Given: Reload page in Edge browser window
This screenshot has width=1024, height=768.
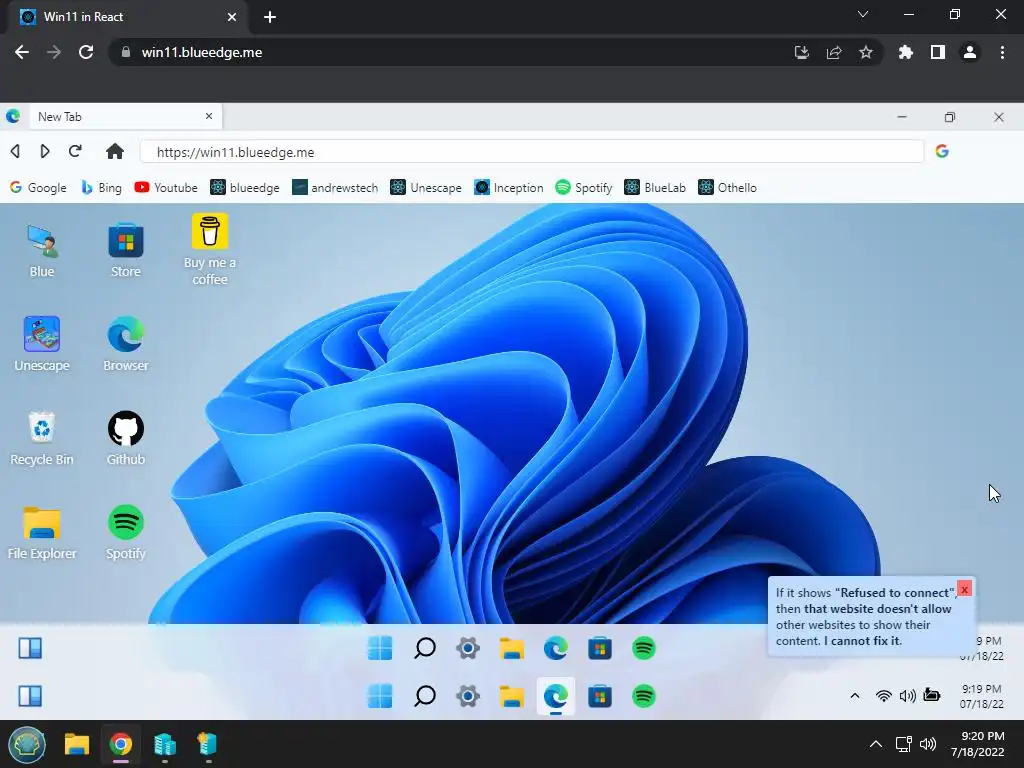Looking at the screenshot, I should pyautogui.click(x=75, y=152).
